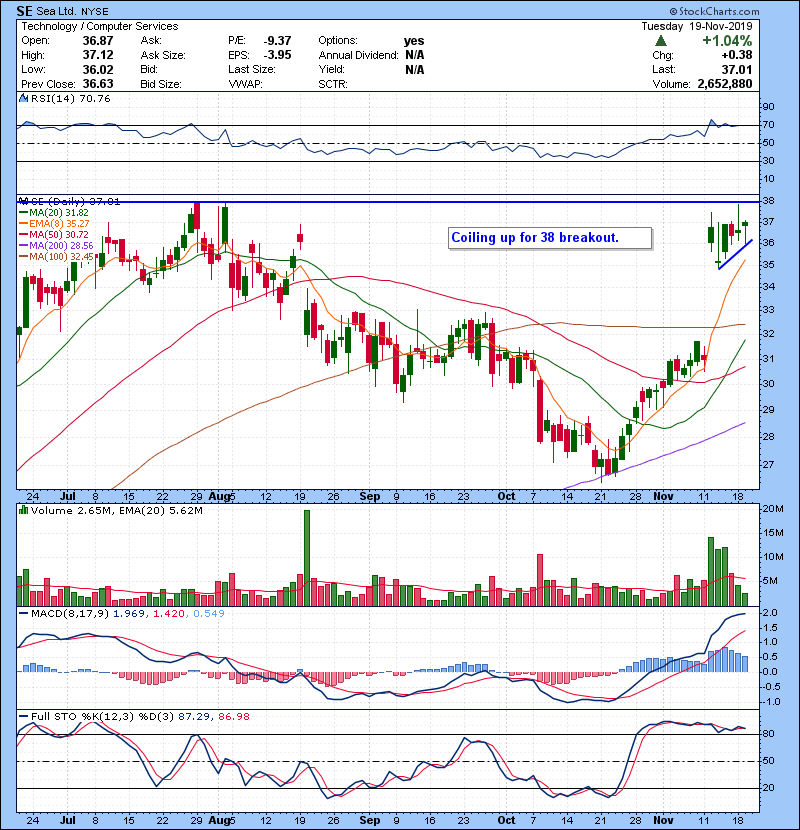The image size is (800, 830).
Task: Click the MA(100) 32.45 legend entry
Action: [x=56, y=257]
